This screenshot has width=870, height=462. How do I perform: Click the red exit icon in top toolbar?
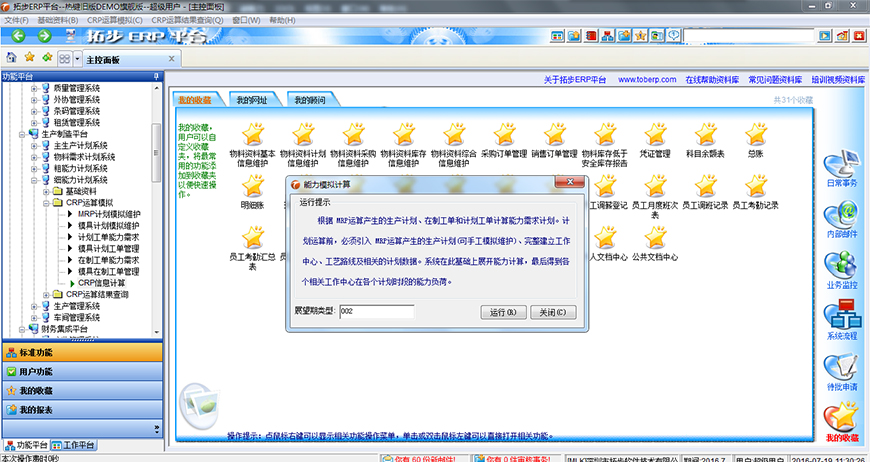point(858,37)
